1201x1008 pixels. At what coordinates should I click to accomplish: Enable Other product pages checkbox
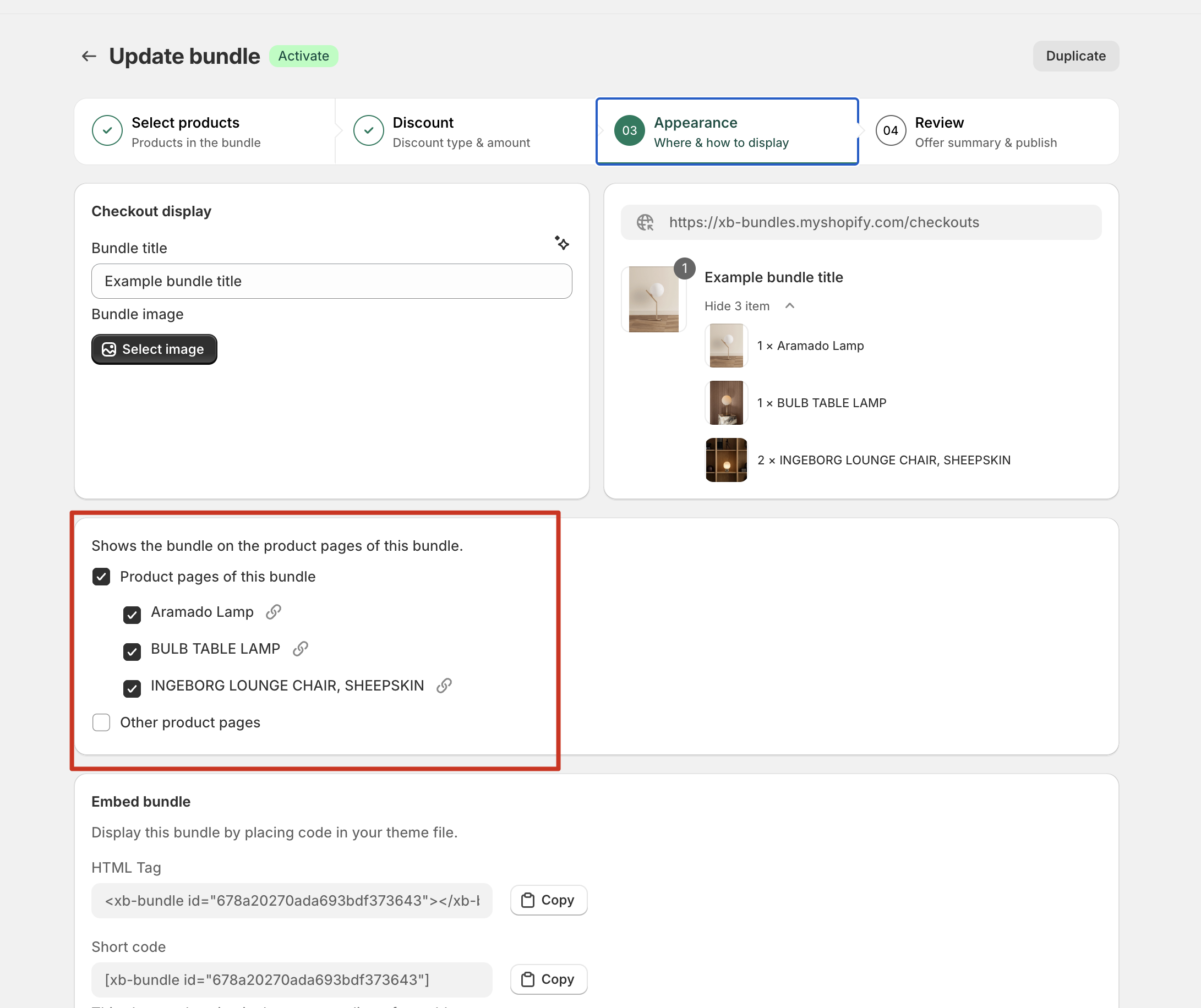click(x=101, y=722)
